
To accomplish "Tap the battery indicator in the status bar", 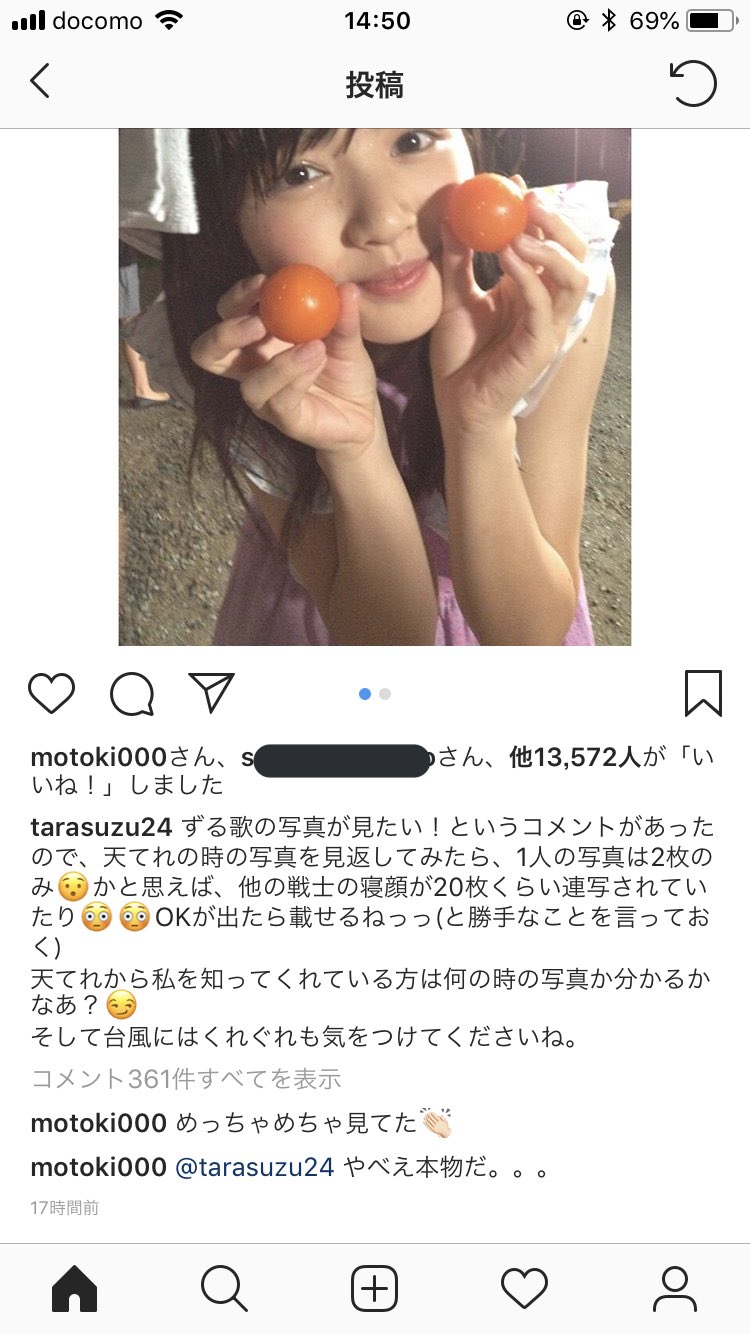I will [710, 20].
